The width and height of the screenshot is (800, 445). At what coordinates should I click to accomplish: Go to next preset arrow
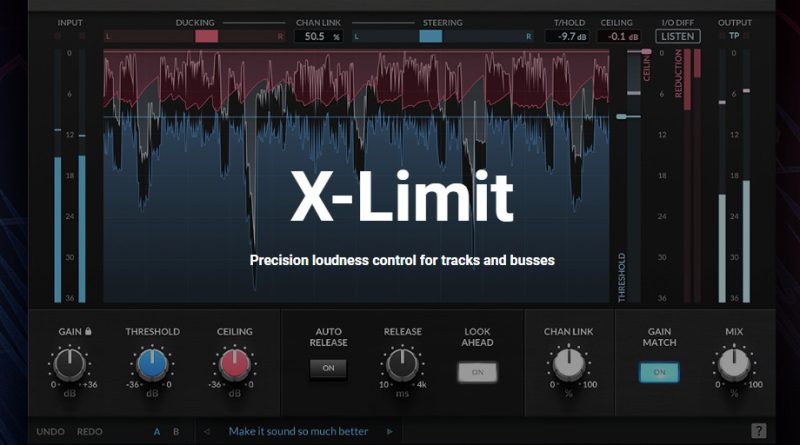[x=390, y=432]
